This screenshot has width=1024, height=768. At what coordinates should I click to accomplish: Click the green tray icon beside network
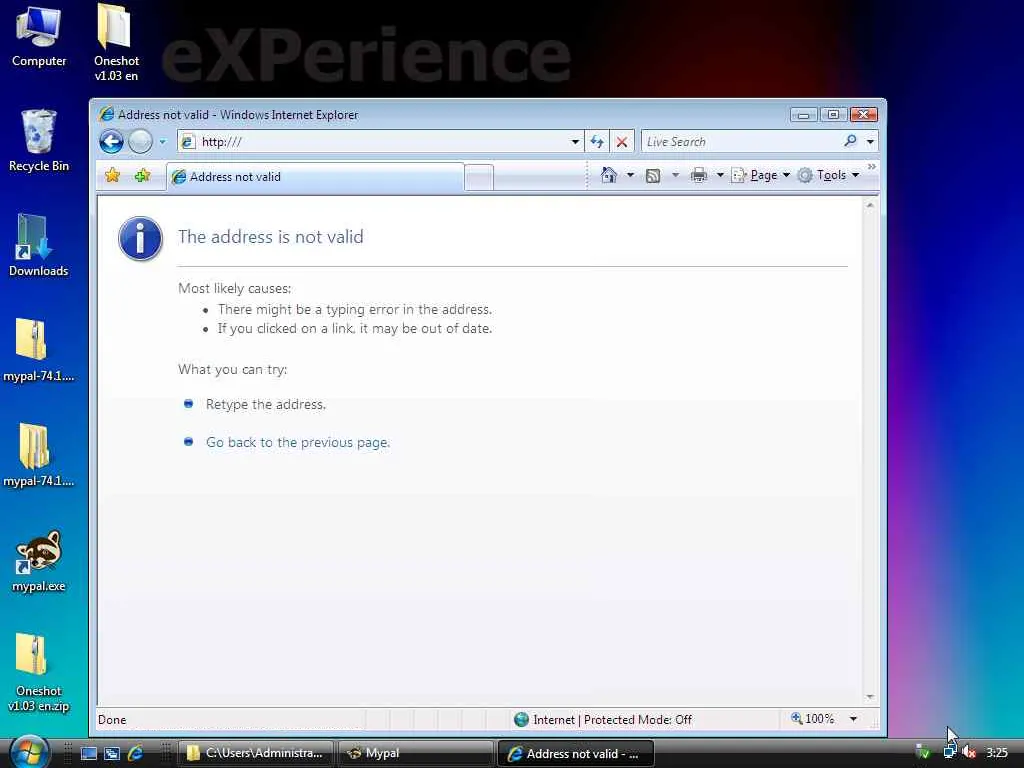[x=923, y=752]
